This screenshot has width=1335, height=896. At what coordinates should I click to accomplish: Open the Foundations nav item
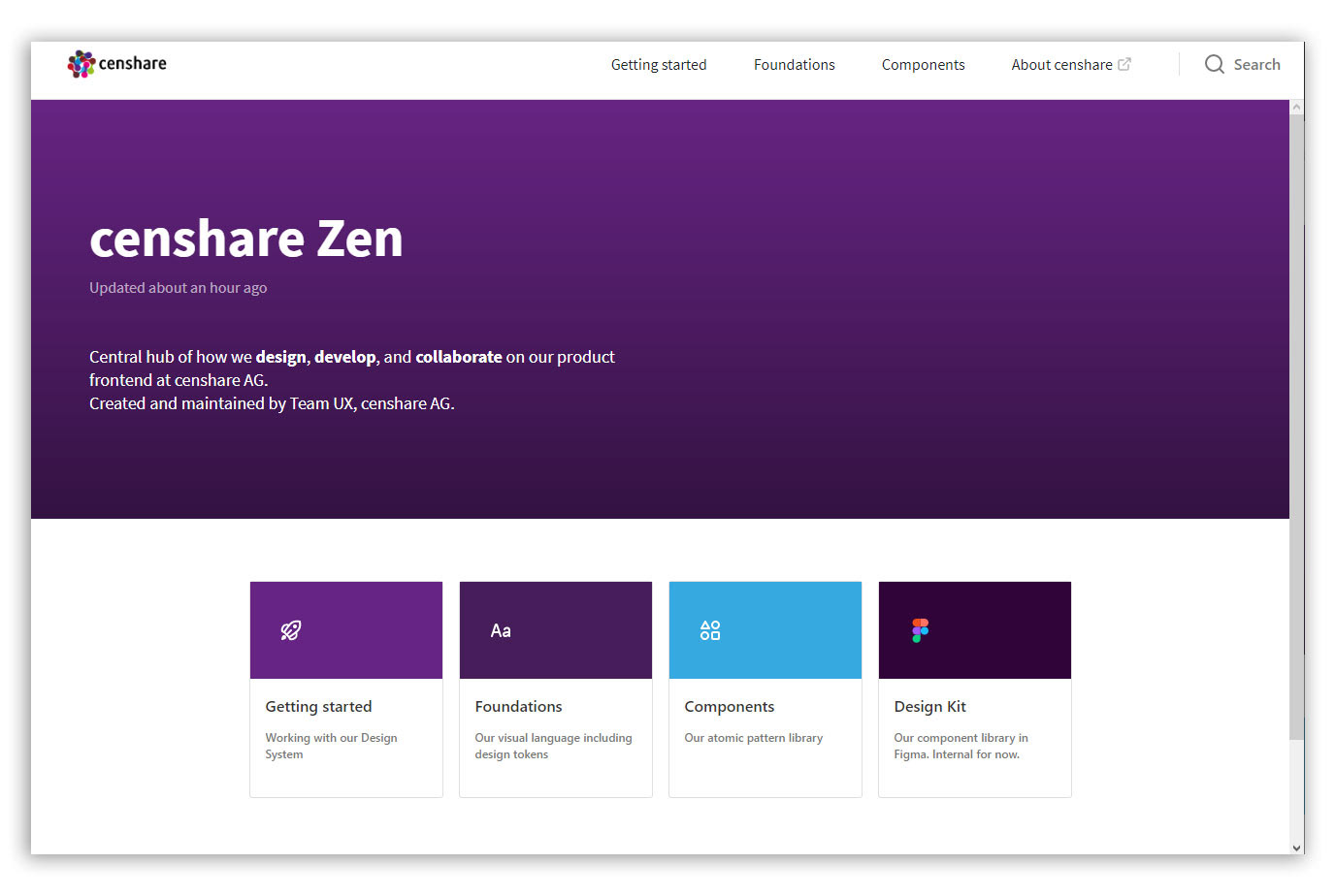tap(795, 65)
